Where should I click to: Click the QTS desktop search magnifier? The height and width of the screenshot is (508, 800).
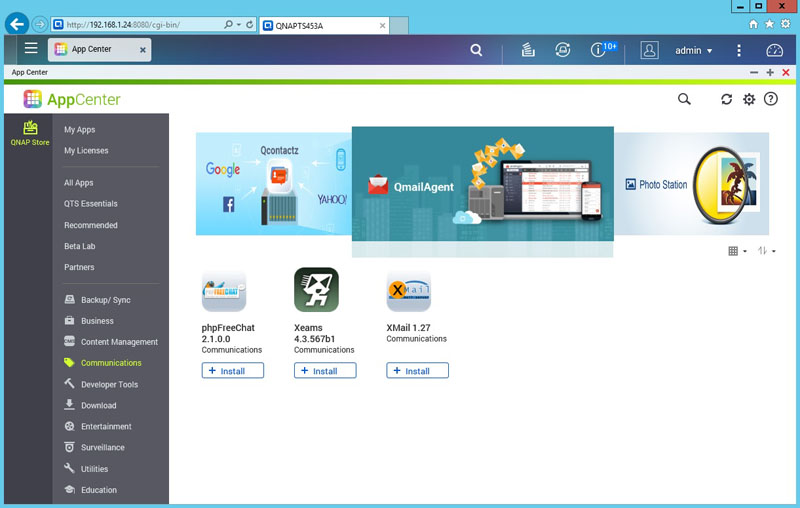pyautogui.click(x=476, y=50)
